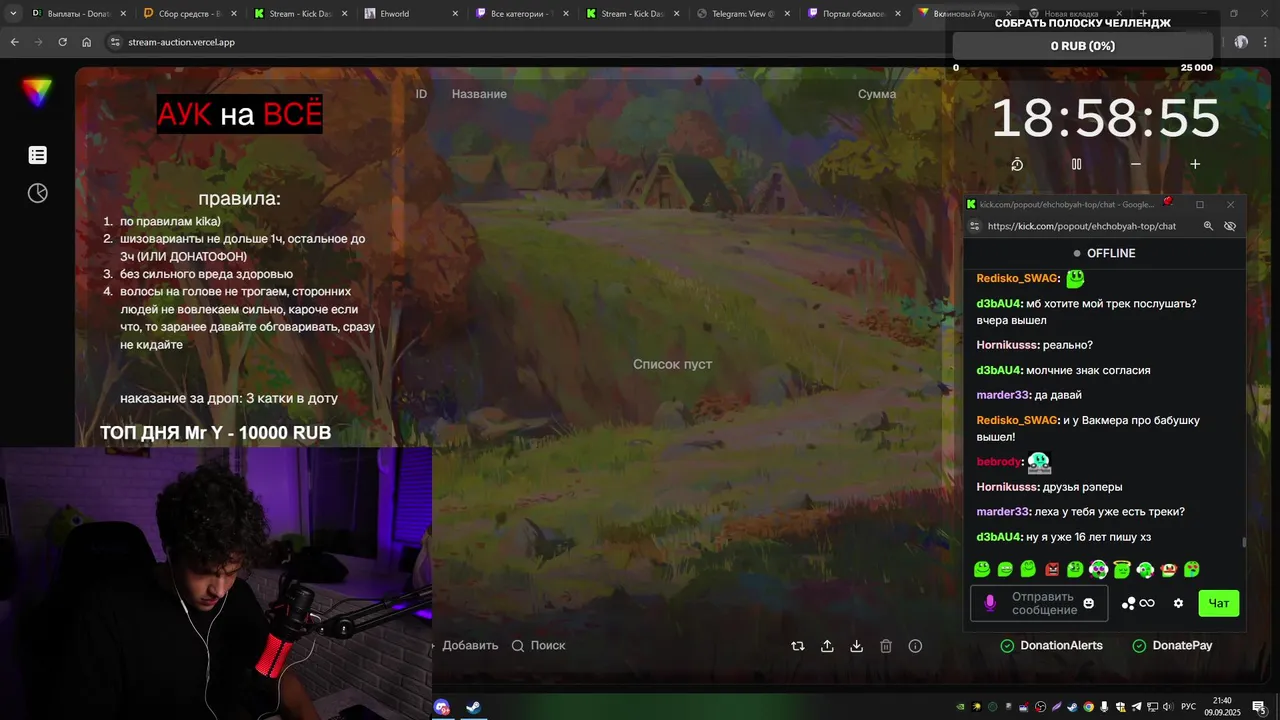
Task: Click username bebrody in chat
Action: tap(998, 462)
